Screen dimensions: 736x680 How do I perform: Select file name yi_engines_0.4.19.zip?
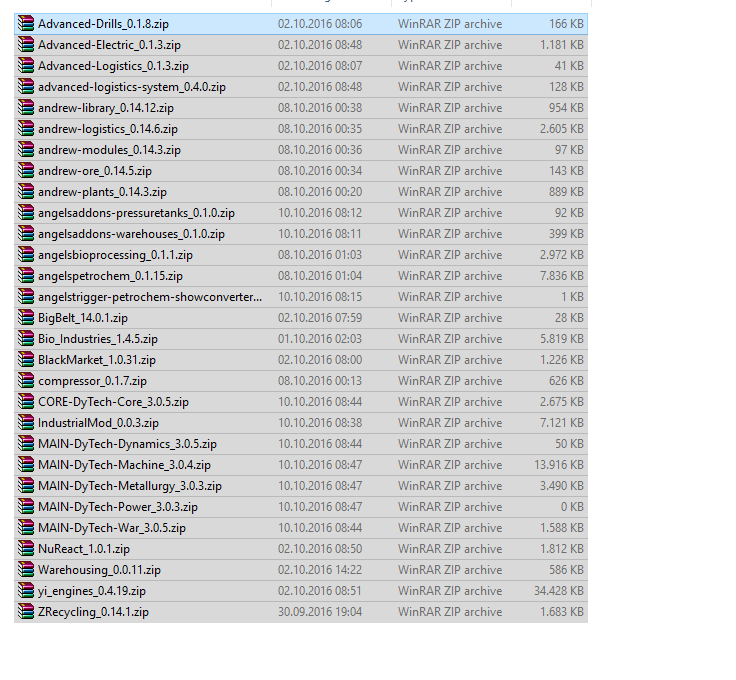point(92,591)
